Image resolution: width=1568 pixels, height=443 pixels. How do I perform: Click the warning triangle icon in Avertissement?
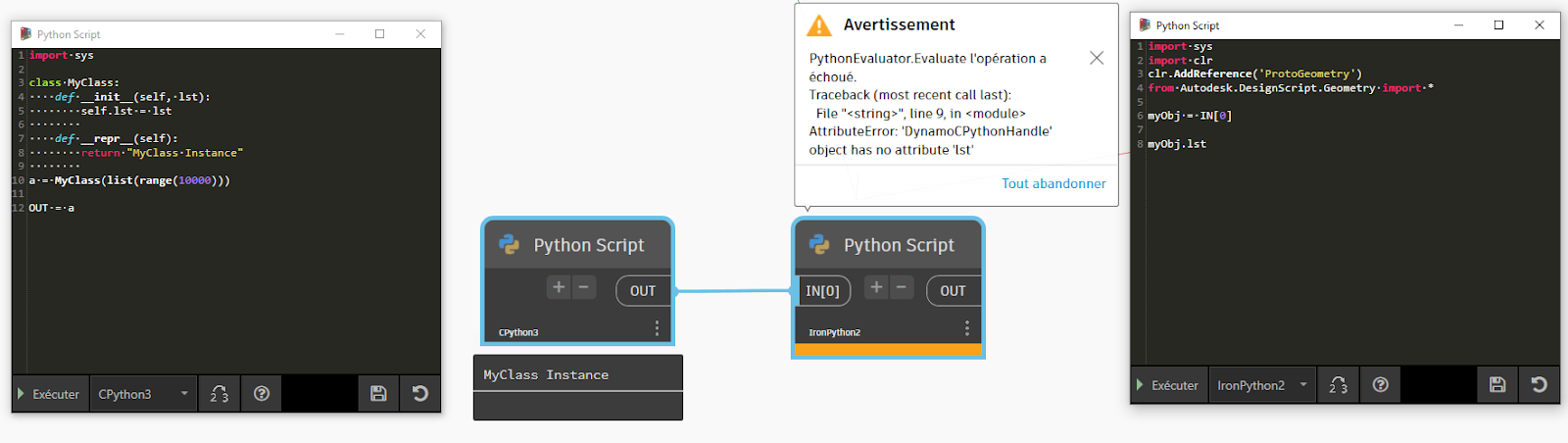(818, 25)
